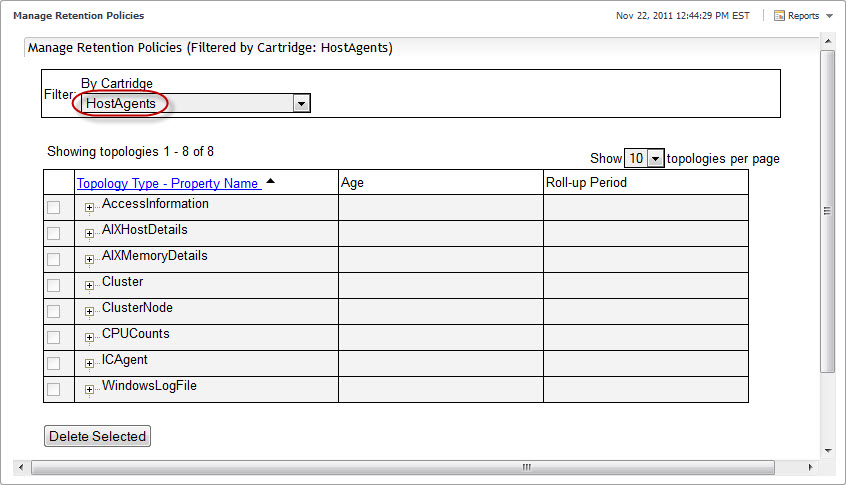Screen dimensions: 846x485
Task: Open the Reports menu
Action: coord(805,16)
